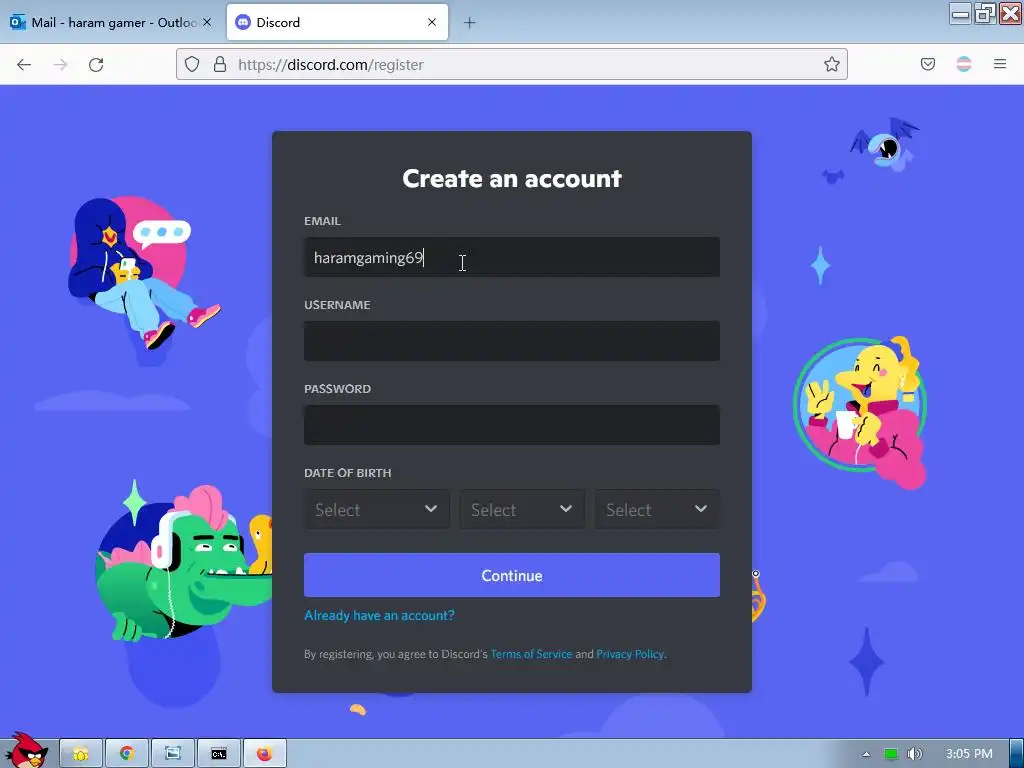Open the tracking protection shield icon
This screenshot has width=1024, height=768.
[191, 64]
